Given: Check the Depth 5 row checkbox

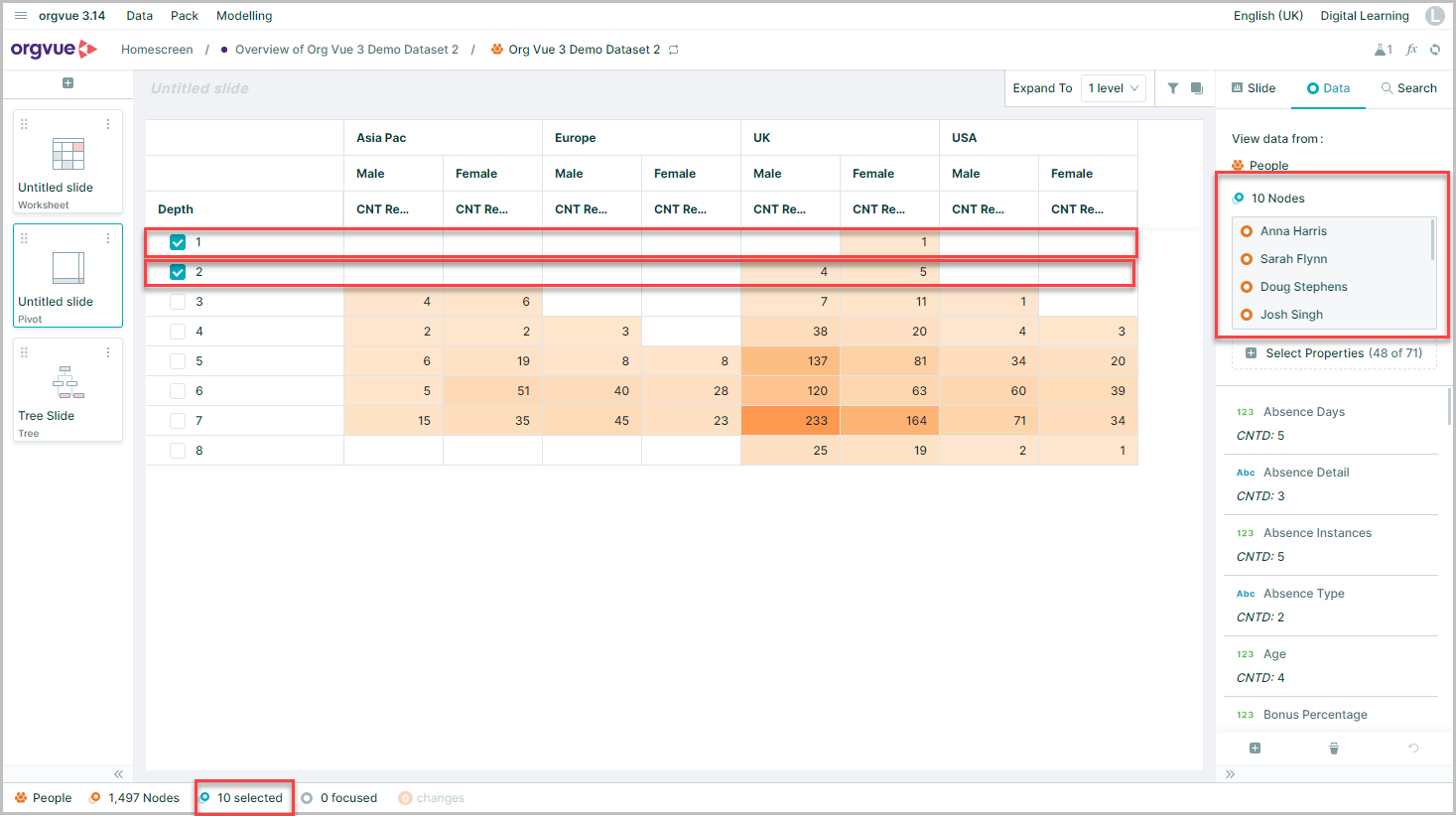Looking at the screenshot, I should tap(178, 361).
